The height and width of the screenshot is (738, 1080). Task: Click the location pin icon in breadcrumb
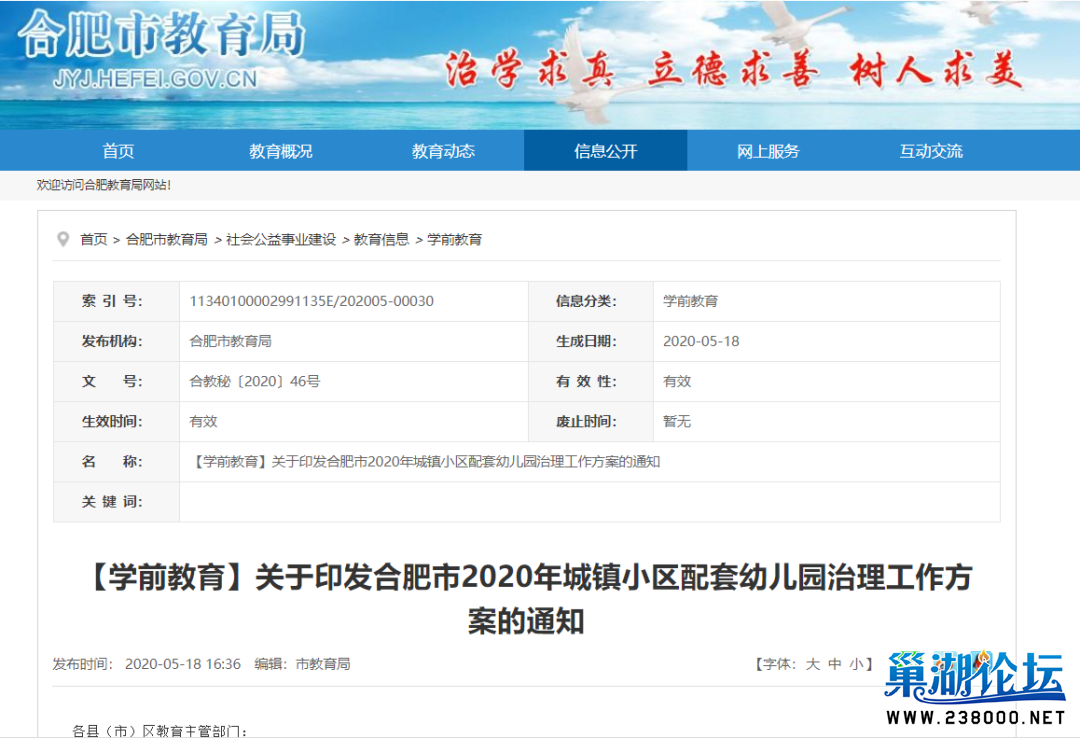pos(63,239)
